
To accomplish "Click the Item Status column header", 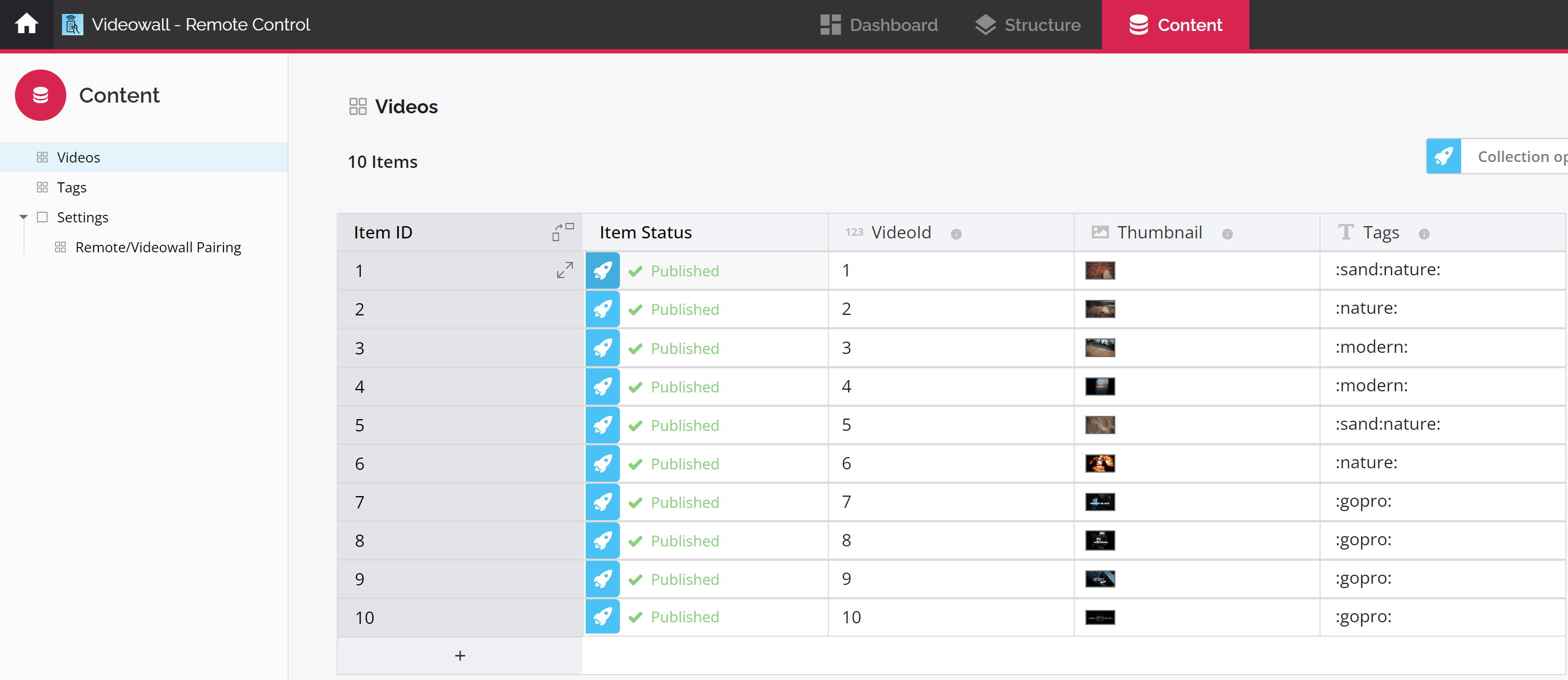I will point(705,232).
